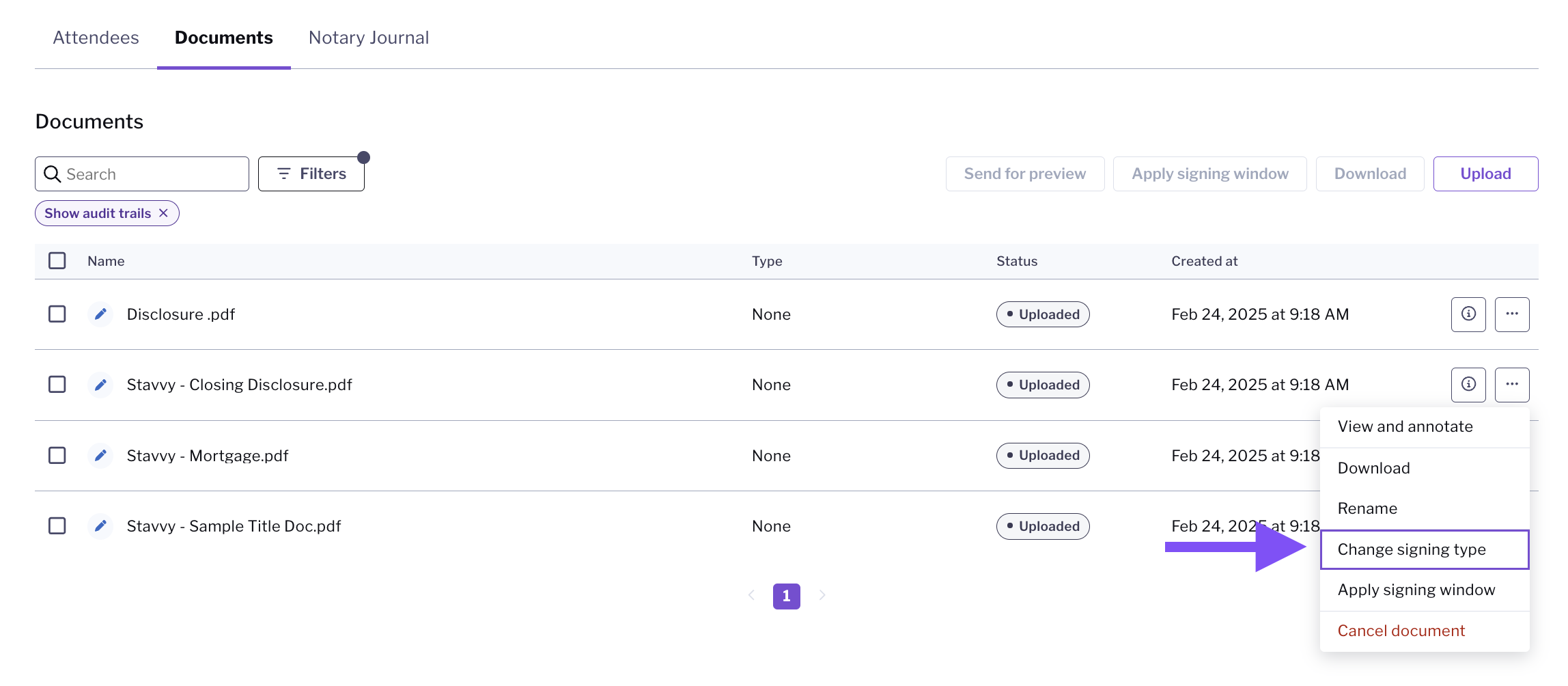Go to next page arrow
The width and height of the screenshot is (1568, 686).
pos(822,596)
